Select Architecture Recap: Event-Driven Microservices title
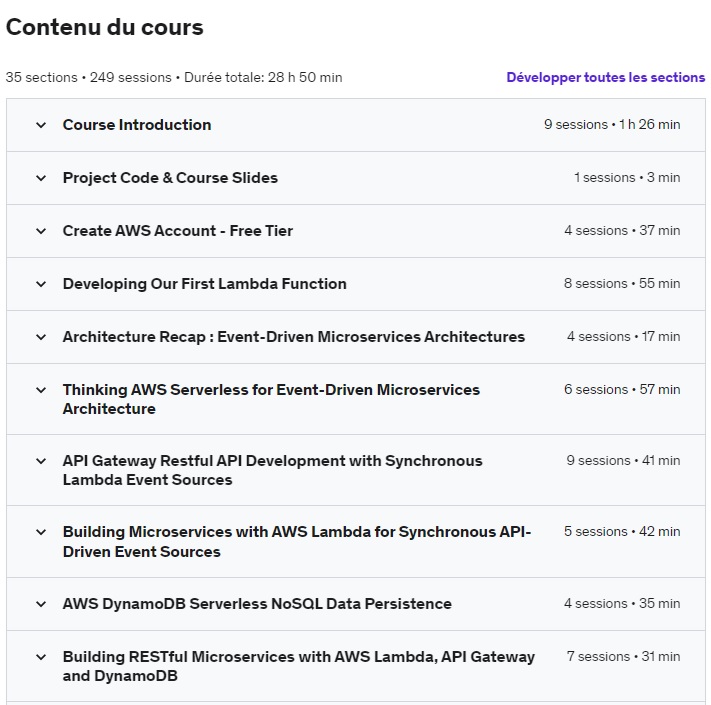 coord(294,337)
